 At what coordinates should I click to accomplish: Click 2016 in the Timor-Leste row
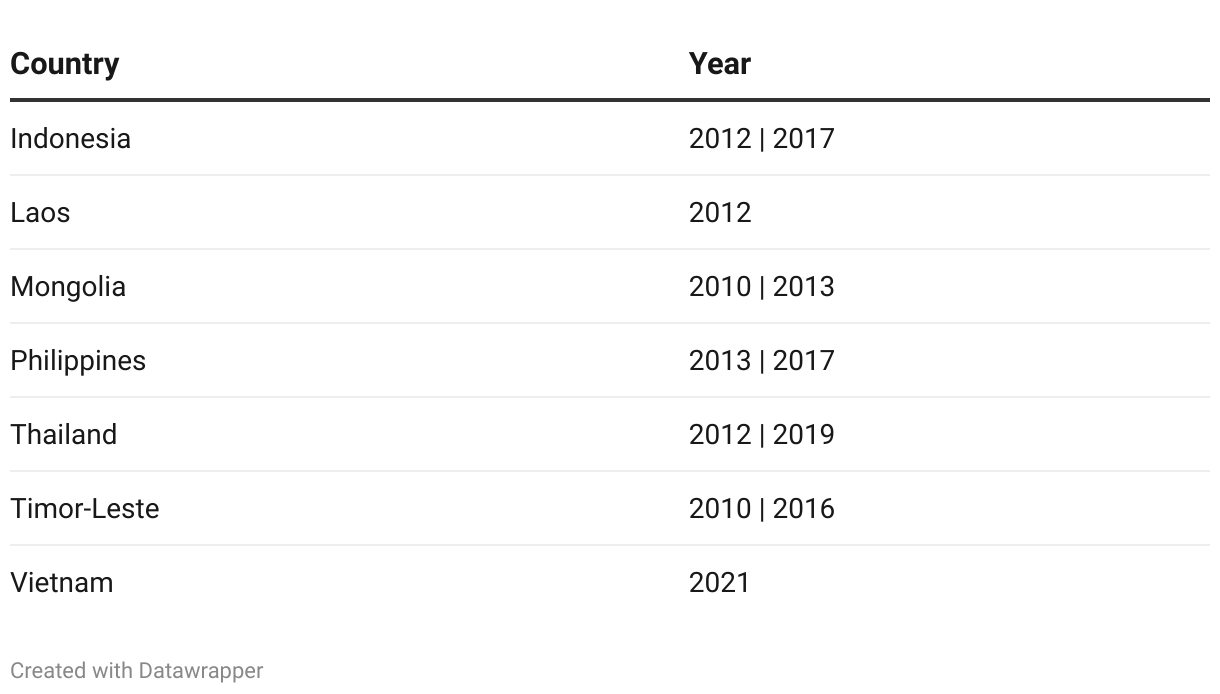point(804,508)
